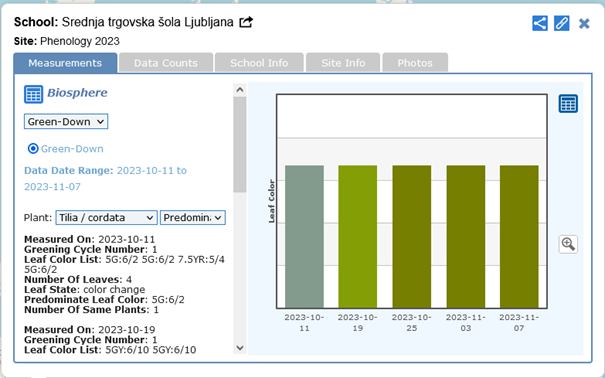Screen dimensions: 605x378
Task: Expand the Green-Down protocol dropdown
Action: [x=66, y=122]
